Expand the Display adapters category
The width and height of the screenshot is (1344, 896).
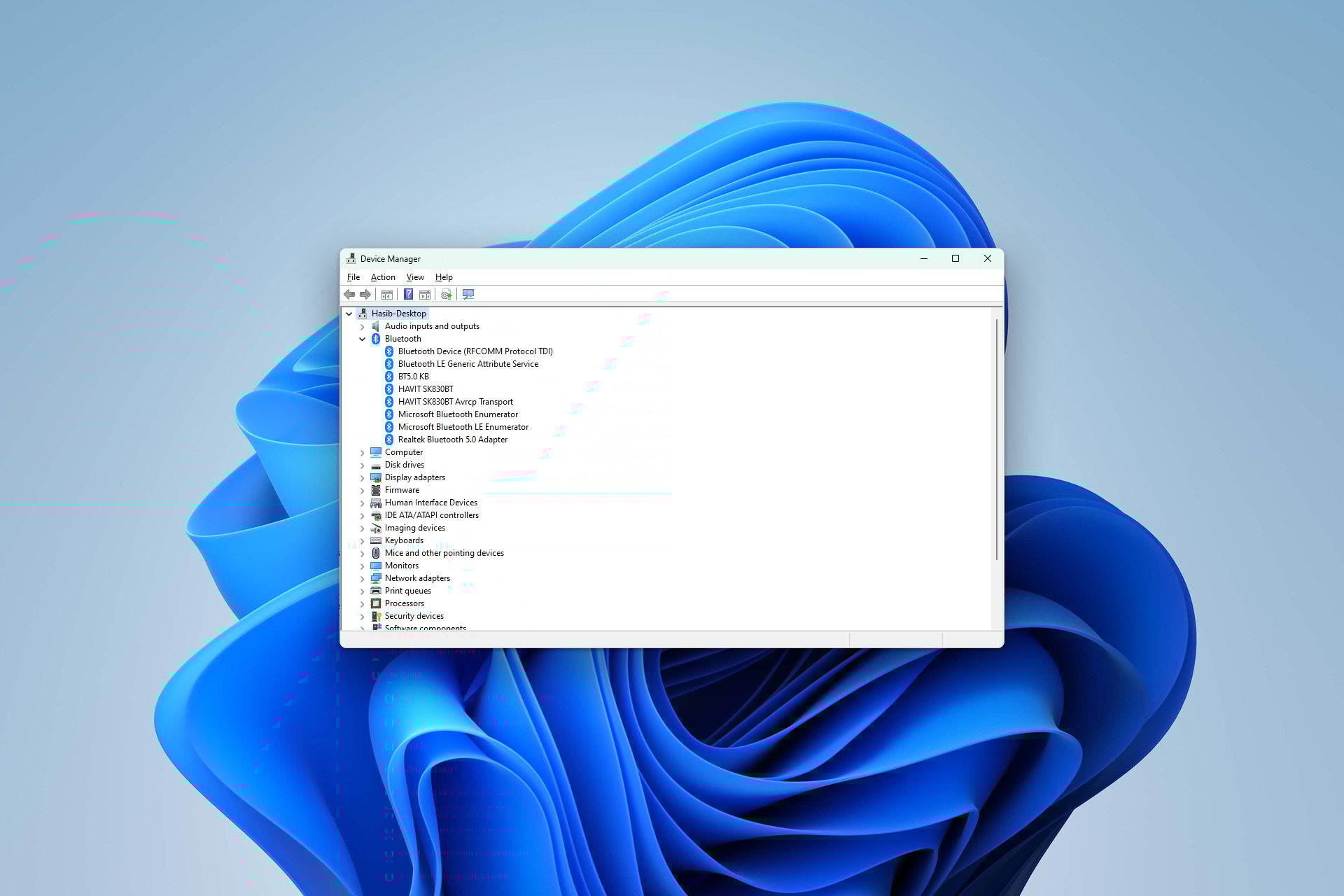coord(362,477)
